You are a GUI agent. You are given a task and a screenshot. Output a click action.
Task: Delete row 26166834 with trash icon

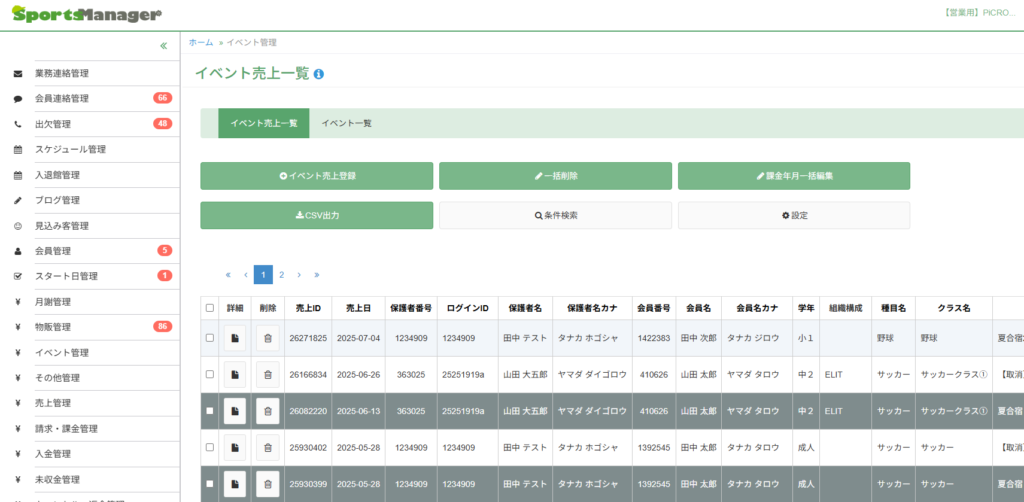click(268, 374)
